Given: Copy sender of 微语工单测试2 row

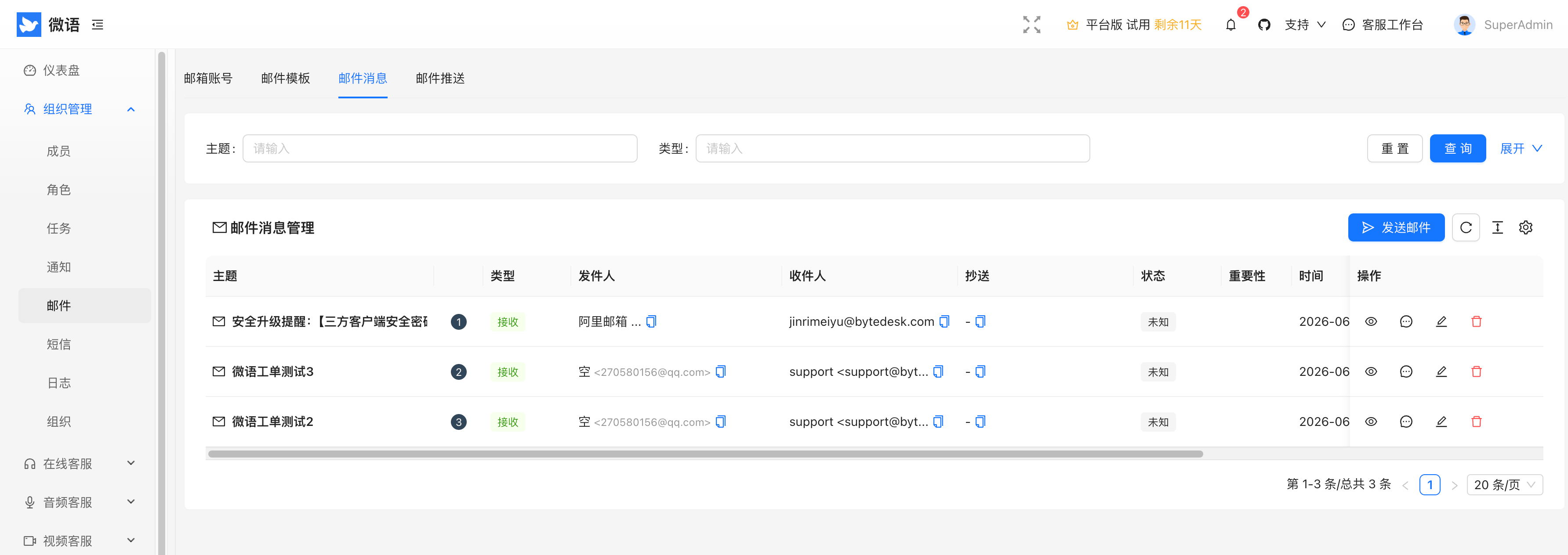Looking at the screenshot, I should (721, 421).
